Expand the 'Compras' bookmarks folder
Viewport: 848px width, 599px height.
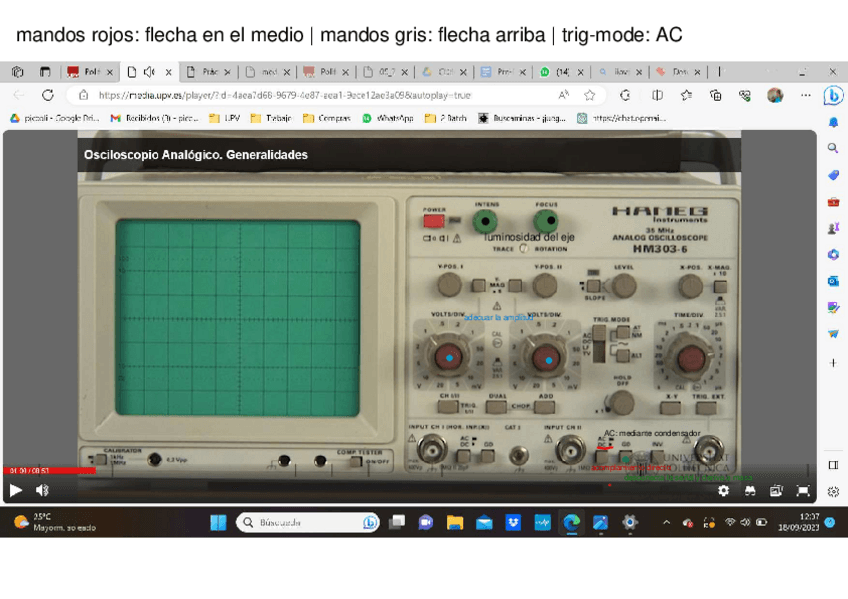click(x=327, y=118)
